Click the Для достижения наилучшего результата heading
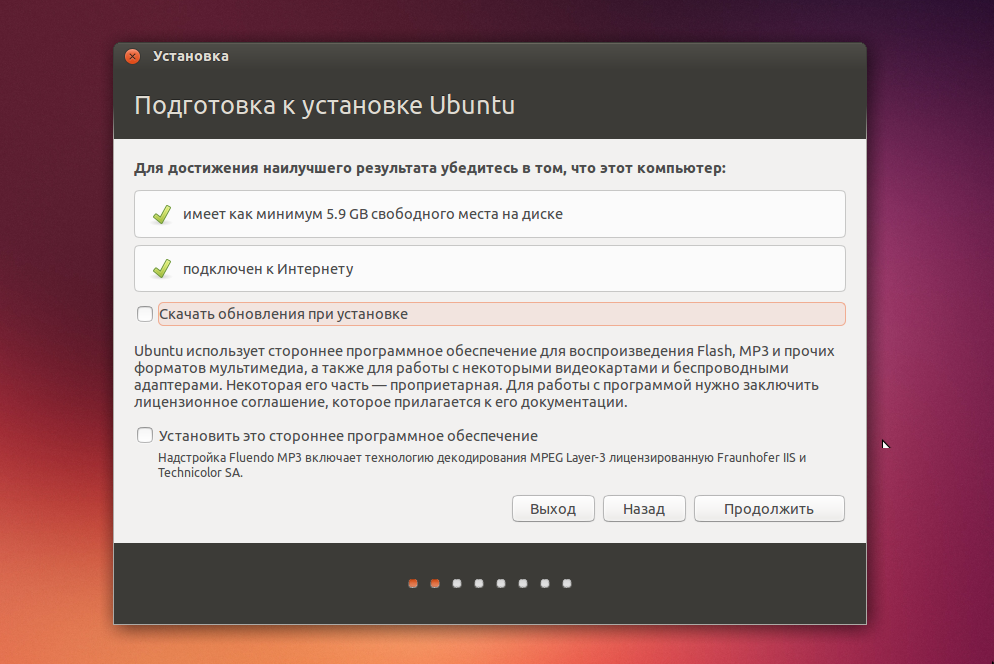This screenshot has height=664, width=994. (430, 168)
